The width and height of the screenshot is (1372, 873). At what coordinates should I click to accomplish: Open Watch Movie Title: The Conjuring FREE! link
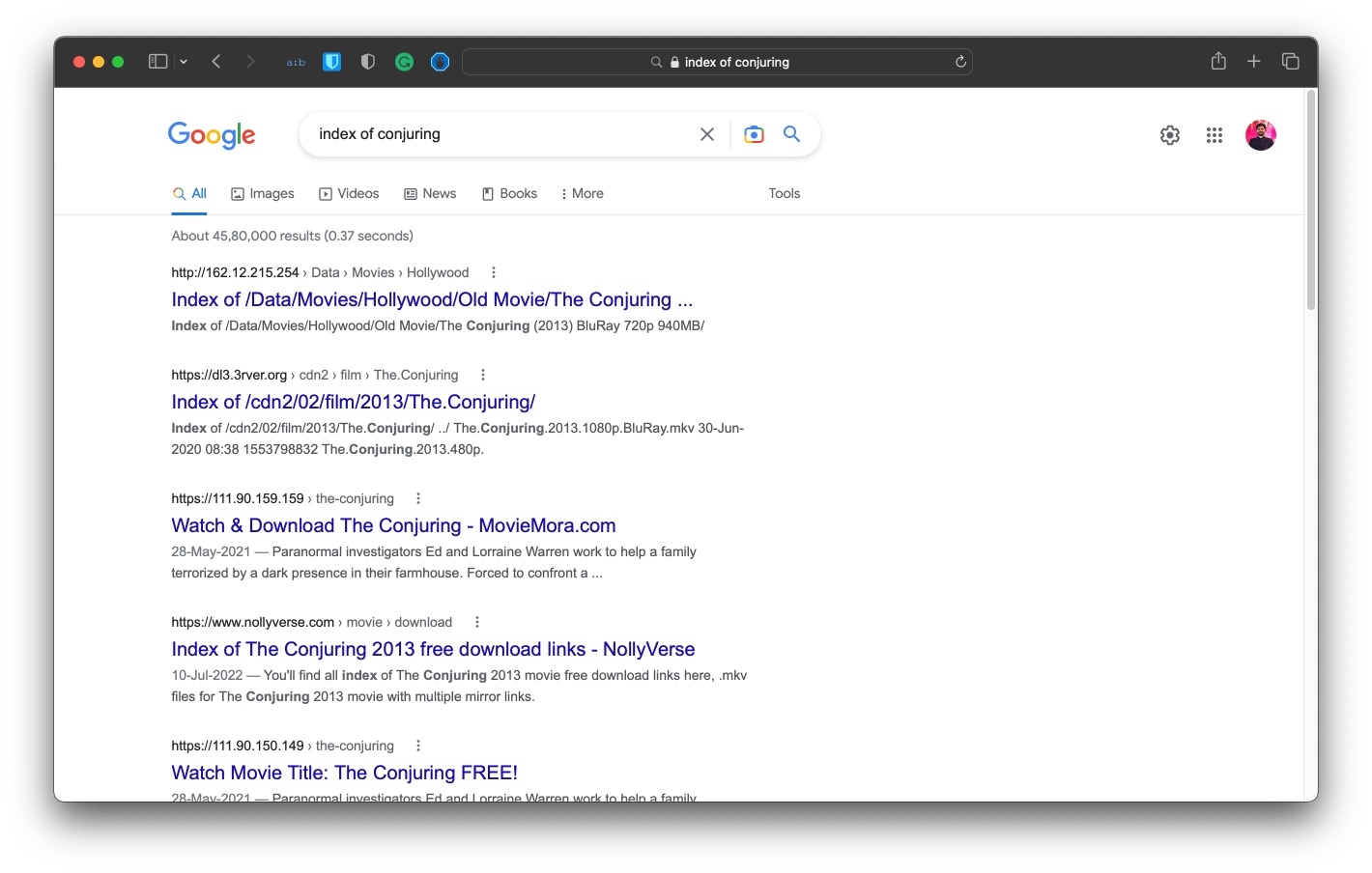(345, 773)
